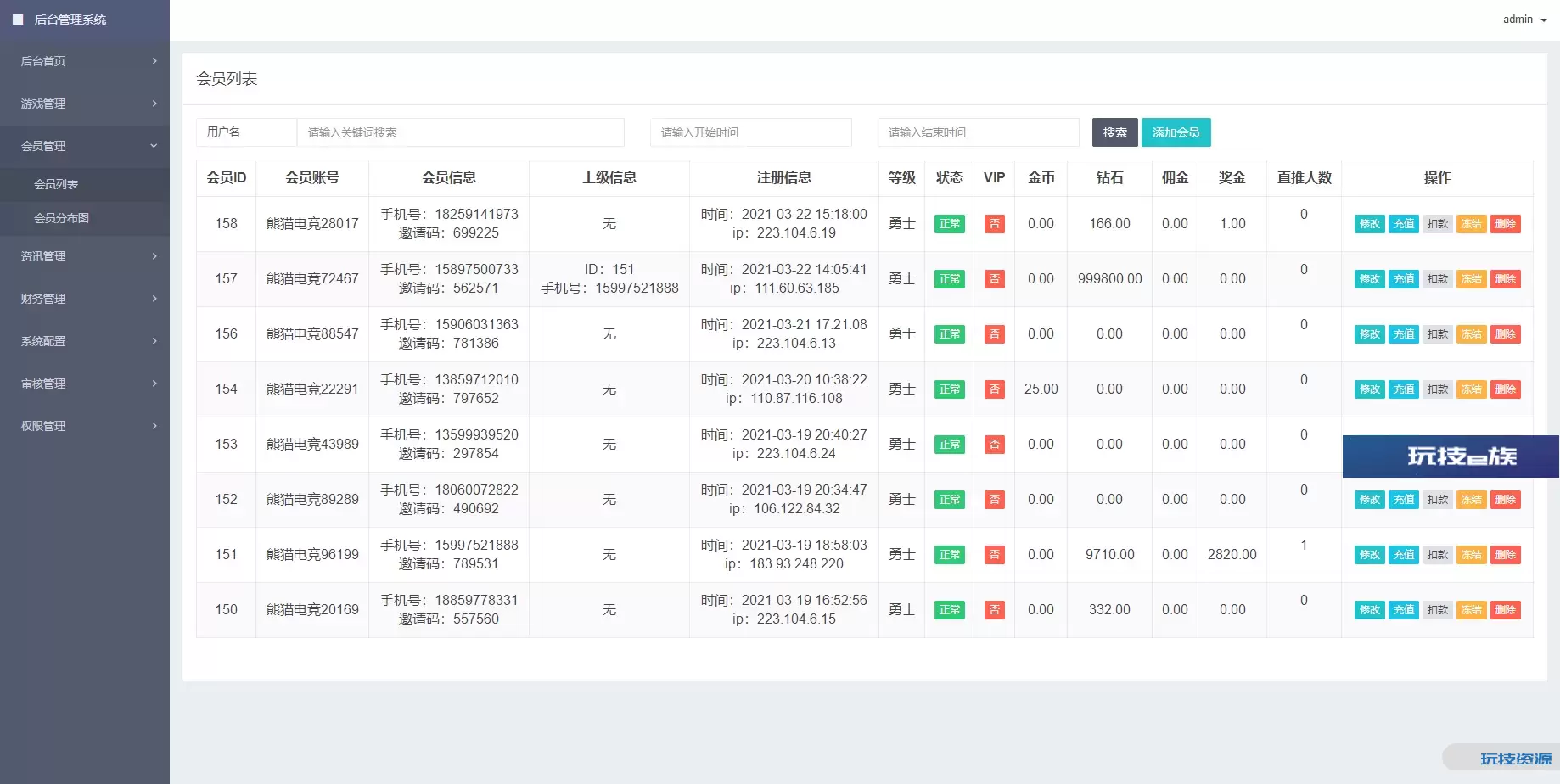This screenshot has width=1560, height=784.
Task: Click the square icon beside 后台管理系统
Action: click(18, 20)
